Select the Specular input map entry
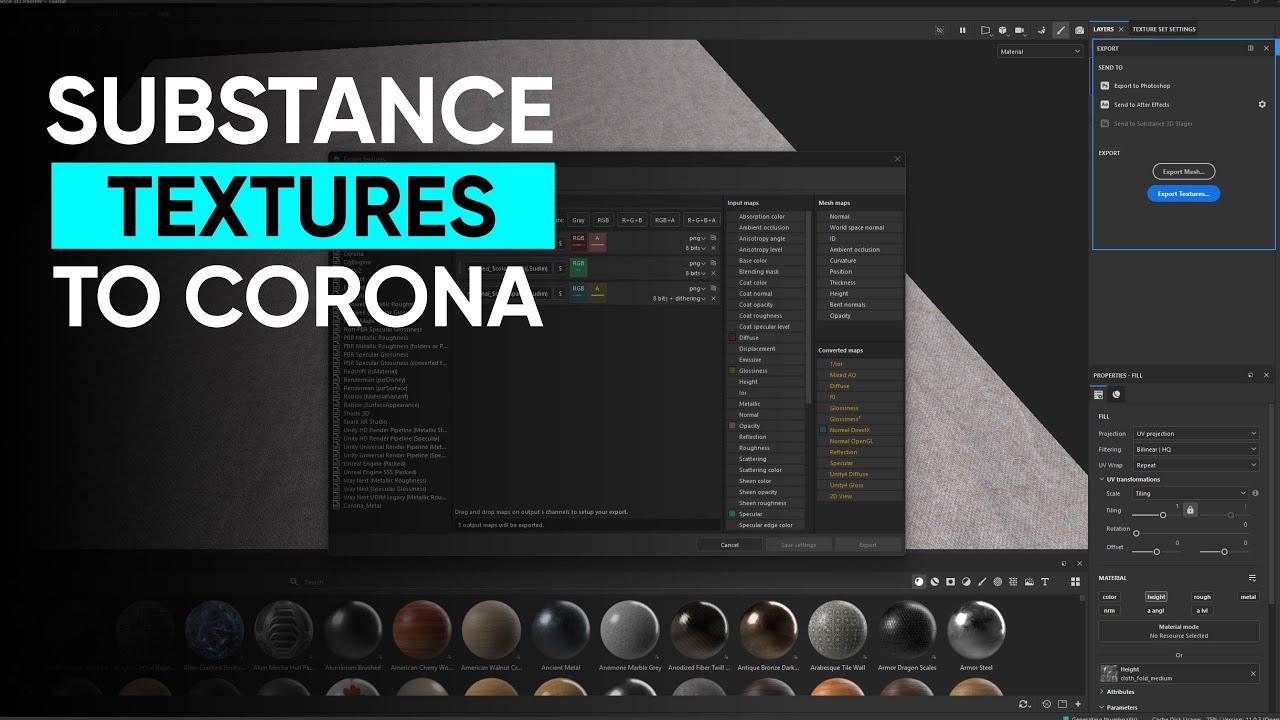The image size is (1280, 720). [751, 514]
